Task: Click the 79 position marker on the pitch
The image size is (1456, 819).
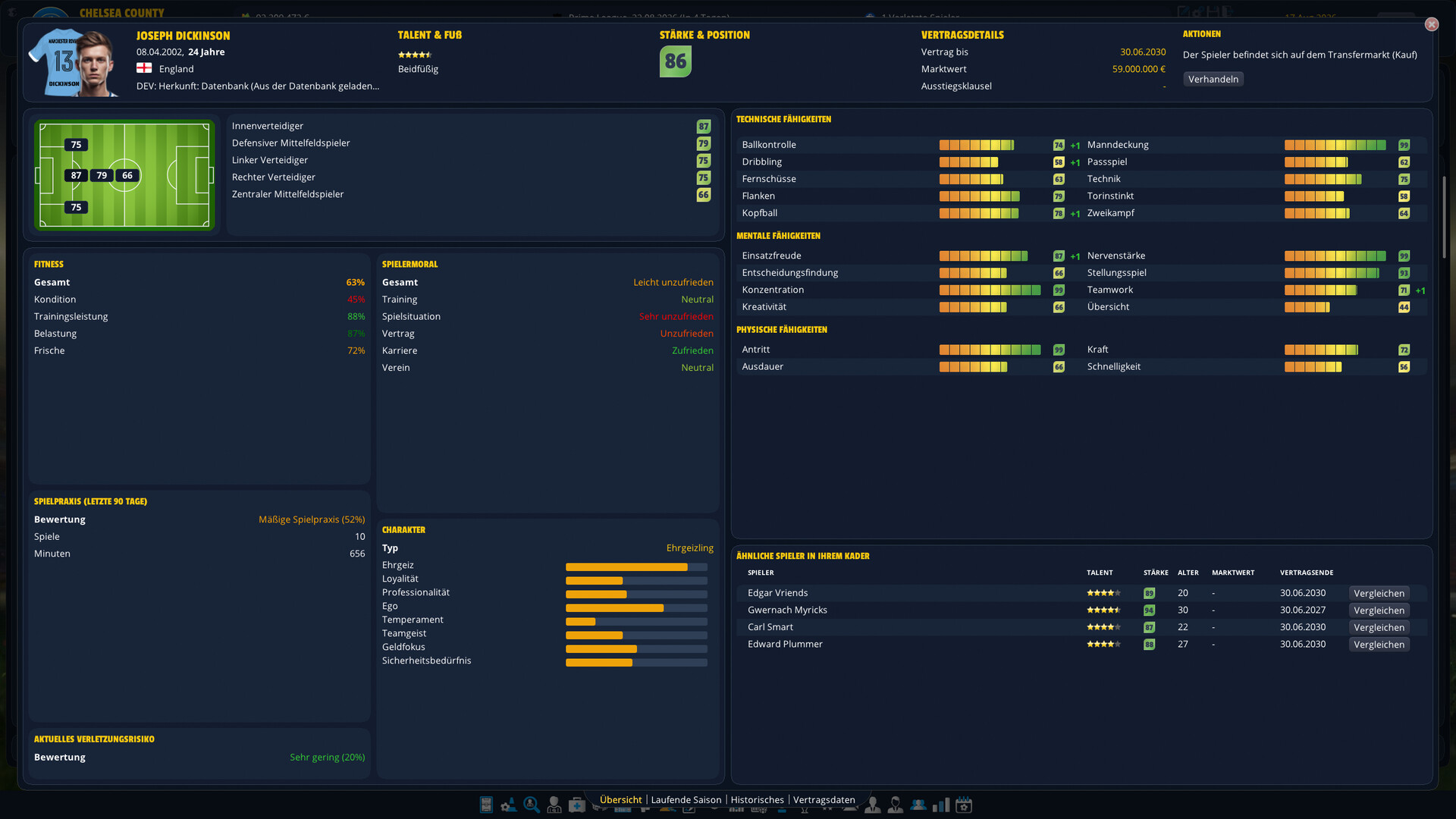Action: coord(102,175)
